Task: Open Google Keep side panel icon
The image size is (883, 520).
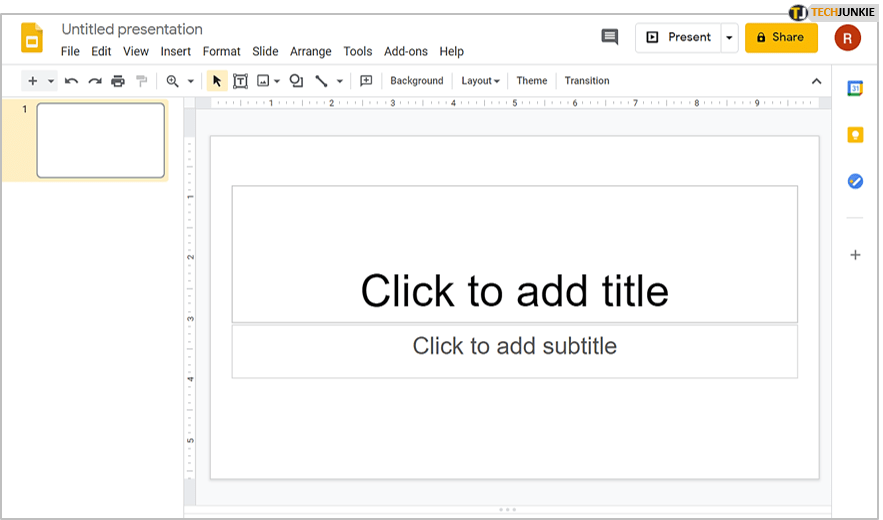Action: point(855,135)
